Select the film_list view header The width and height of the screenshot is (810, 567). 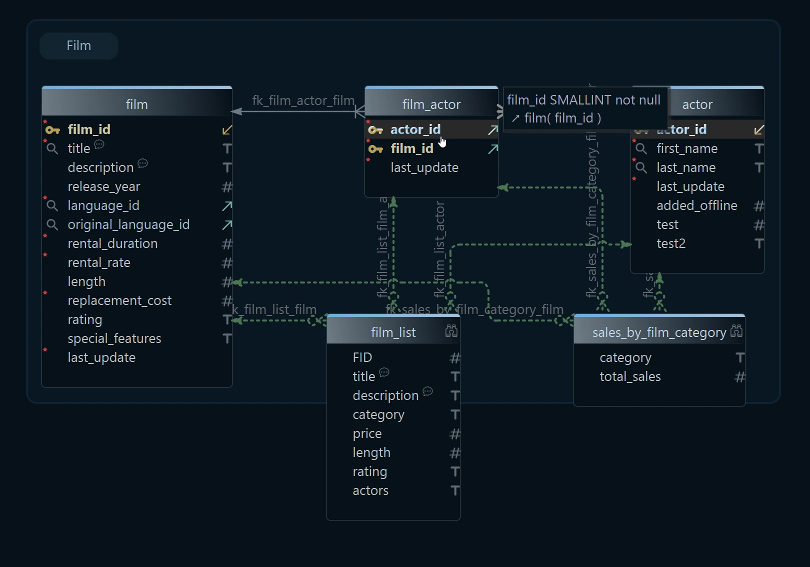393,330
